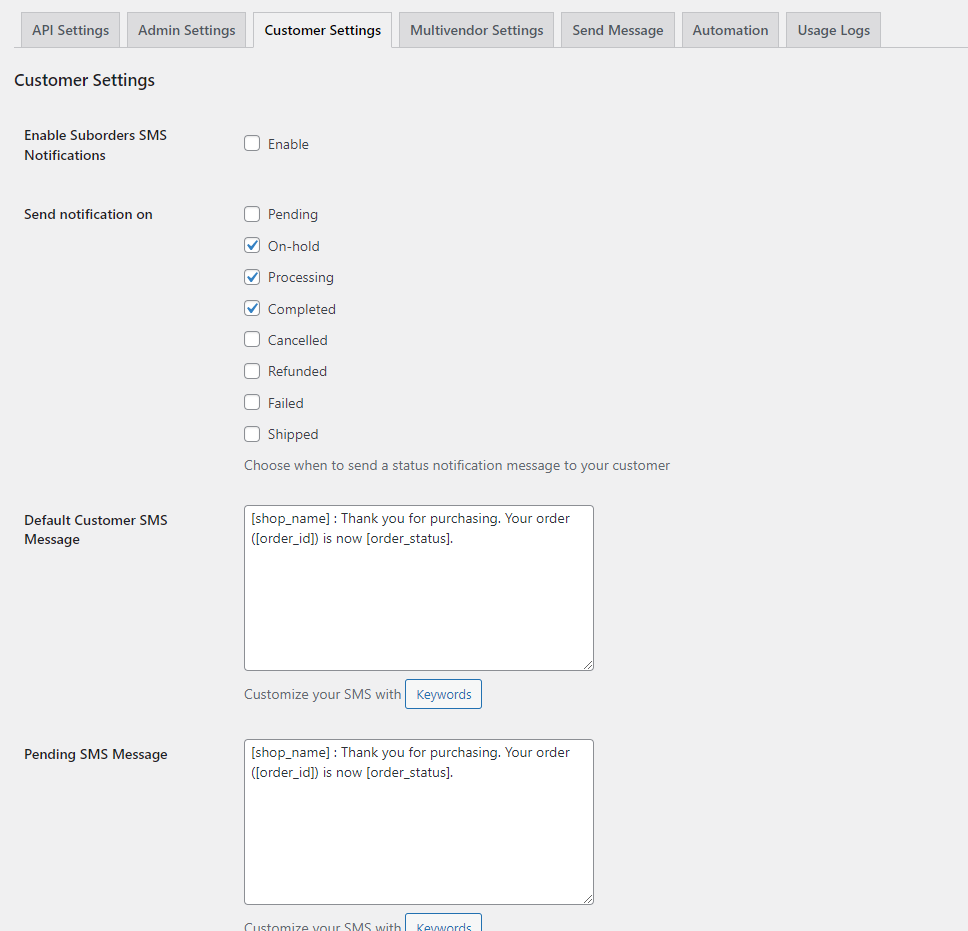Open the Automation tab
The height and width of the screenshot is (931, 968).
tap(730, 30)
